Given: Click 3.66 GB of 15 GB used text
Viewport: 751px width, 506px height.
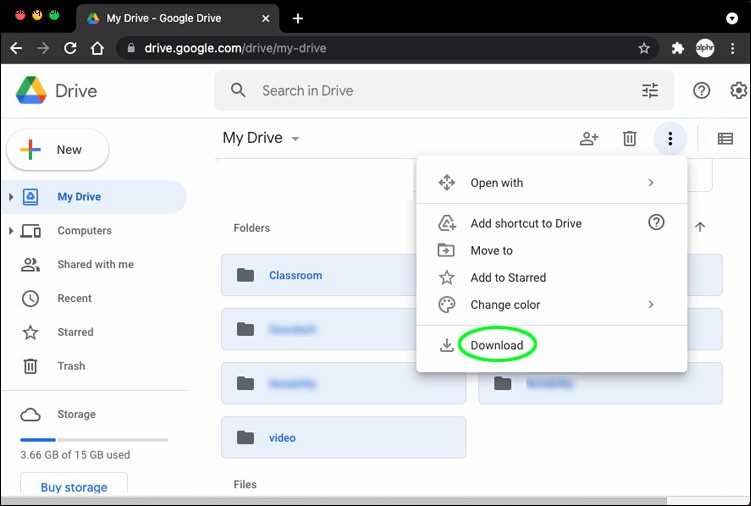Looking at the screenshot, I should coord(75,455).
